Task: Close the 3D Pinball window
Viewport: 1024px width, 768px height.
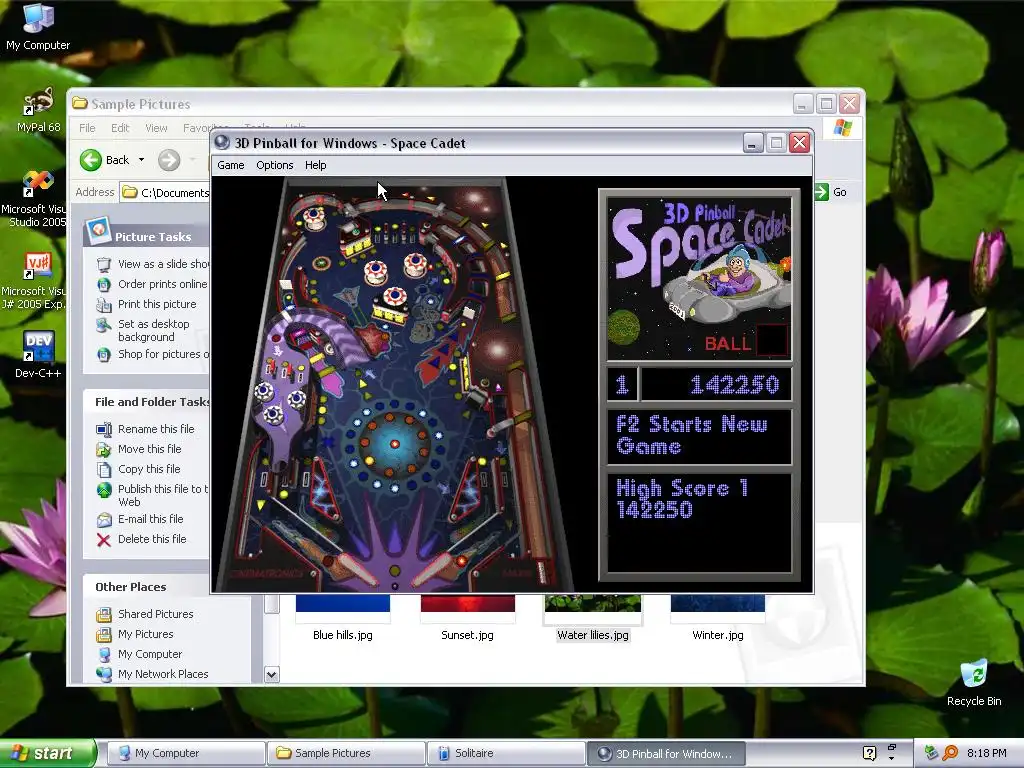Action: [x=799, y=142]
